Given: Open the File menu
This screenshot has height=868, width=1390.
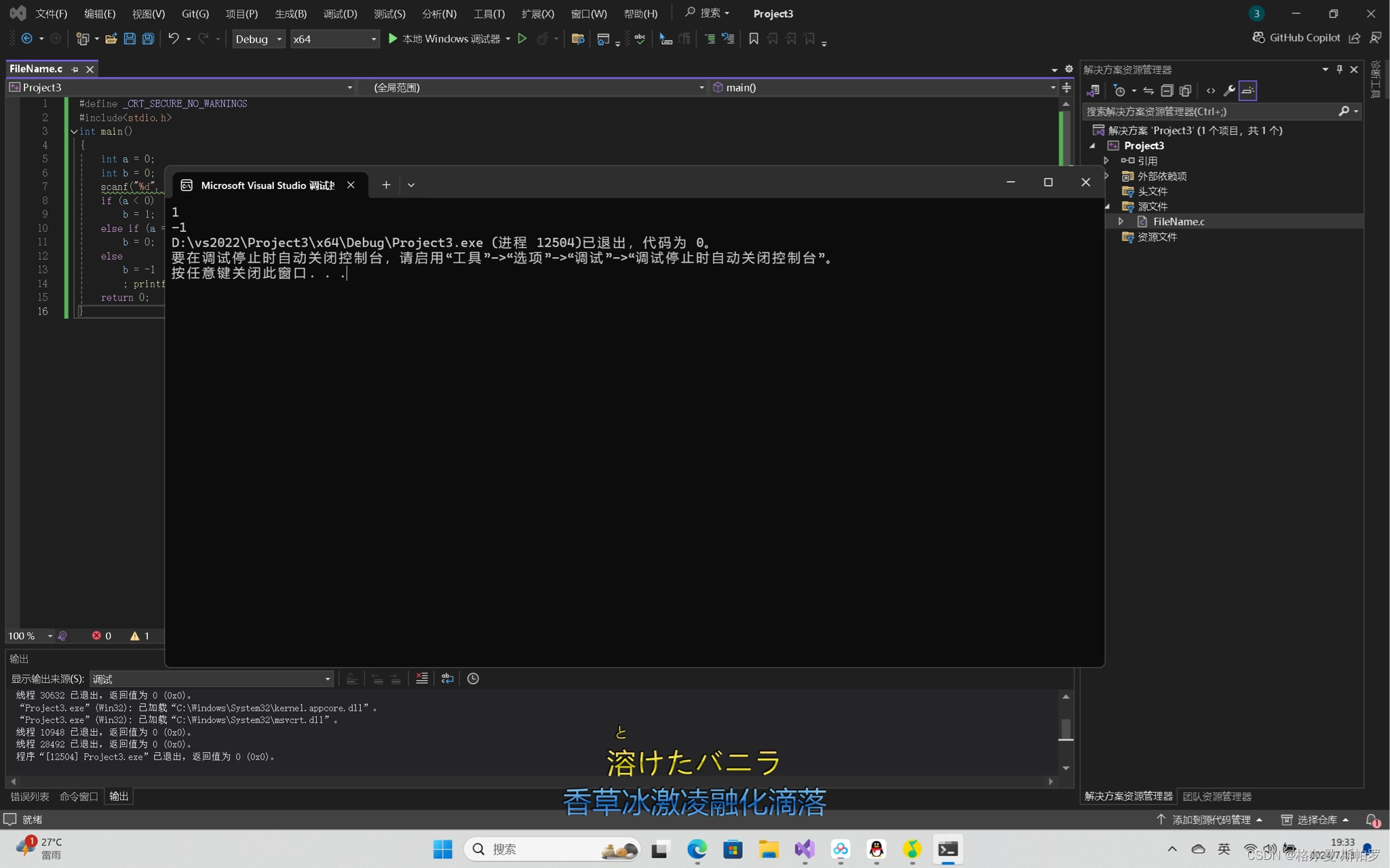Looking at the screenshot, I should [x=51, y=14].
